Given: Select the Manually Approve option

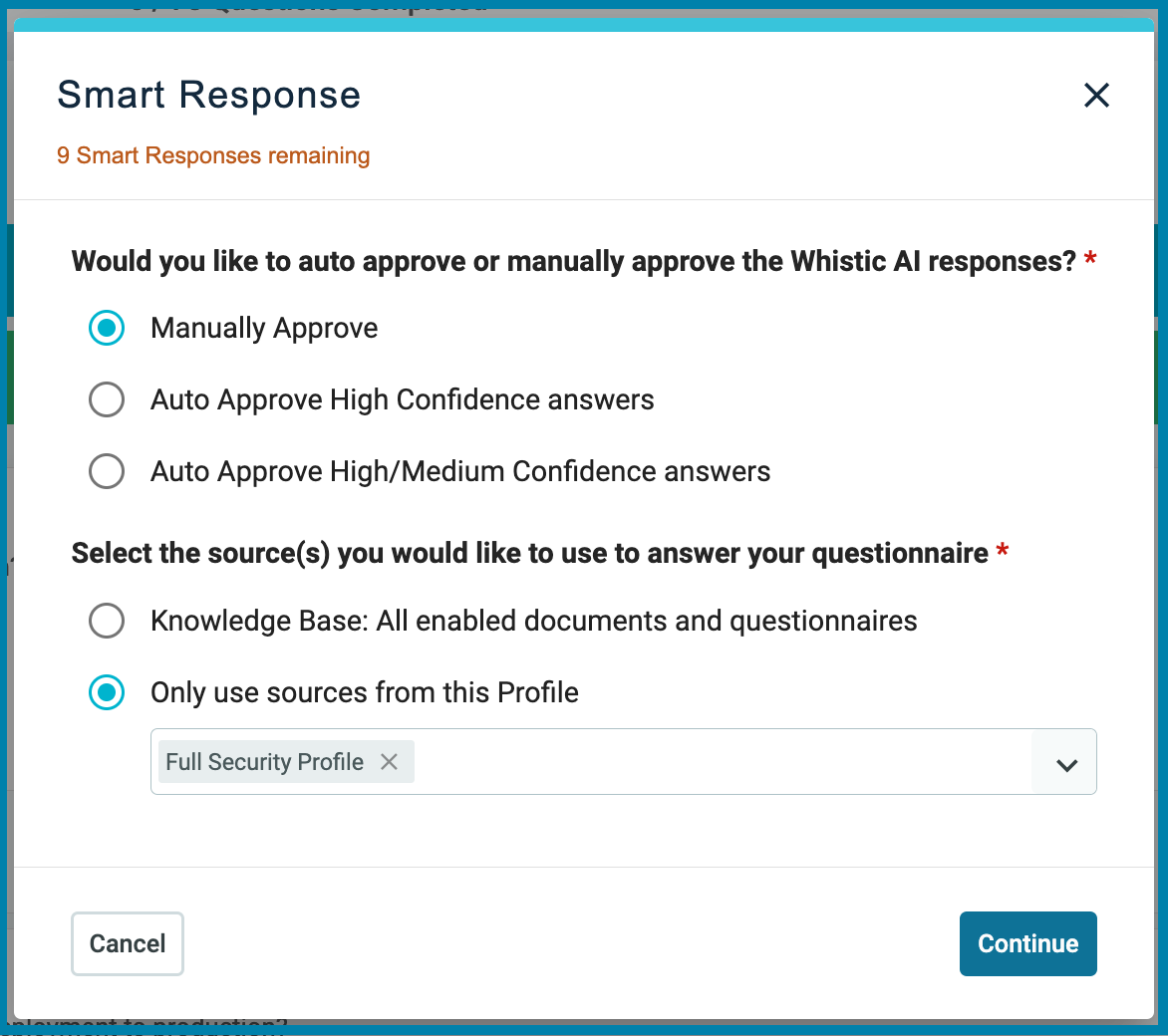Looking at the screenshot, I should [x=107, y=328].
